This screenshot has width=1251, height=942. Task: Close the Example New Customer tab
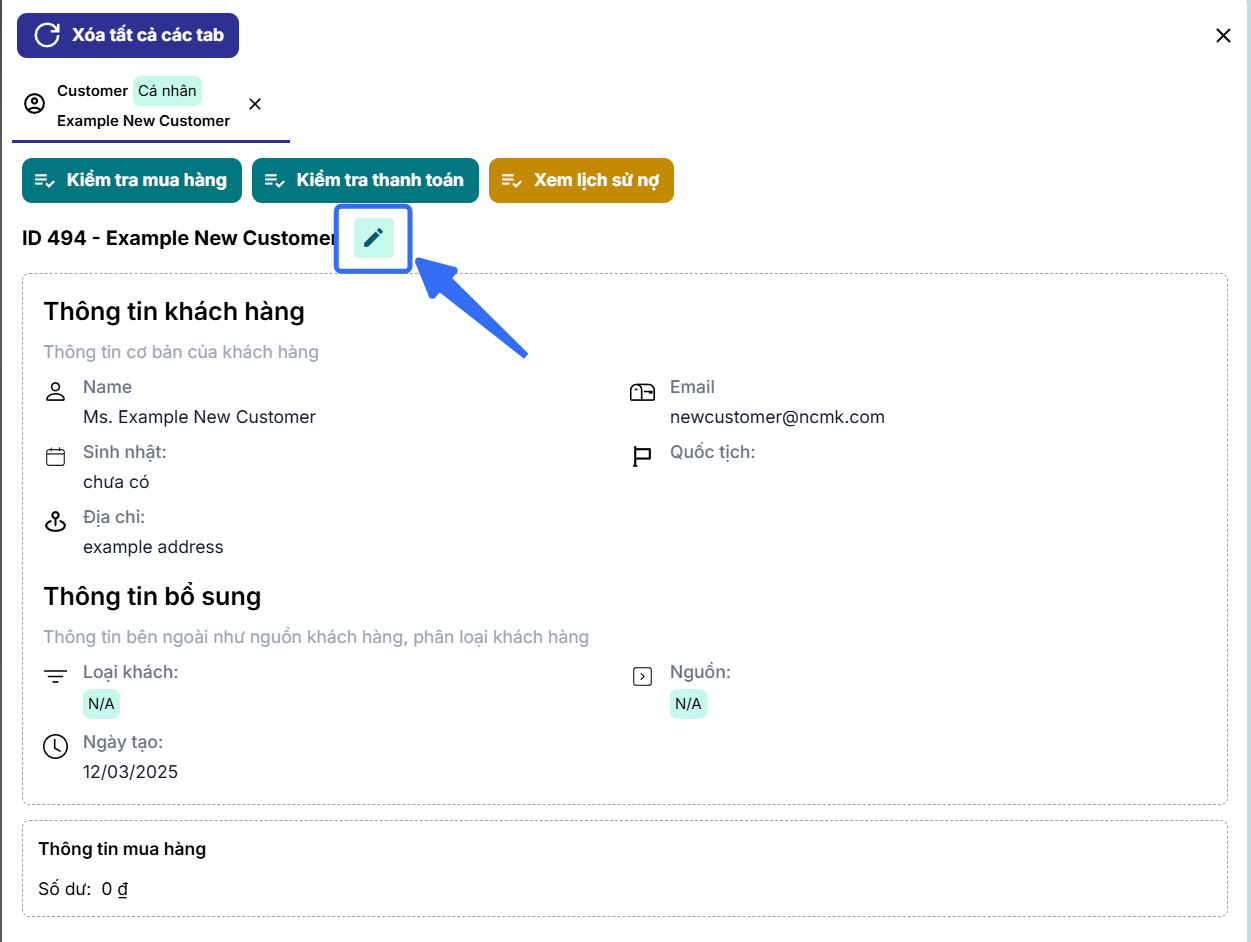pyautogui.click(x=255, y=104)
